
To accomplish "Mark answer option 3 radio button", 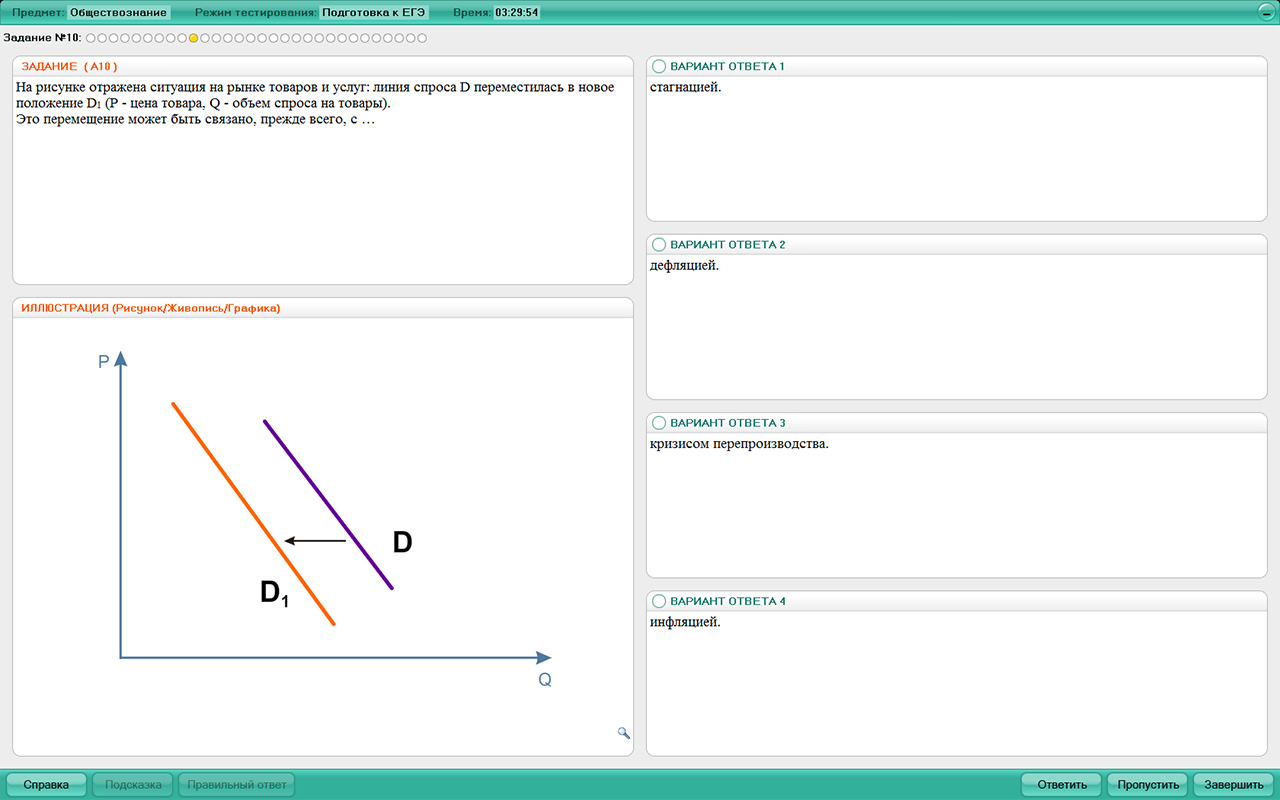I will point(658,423).
